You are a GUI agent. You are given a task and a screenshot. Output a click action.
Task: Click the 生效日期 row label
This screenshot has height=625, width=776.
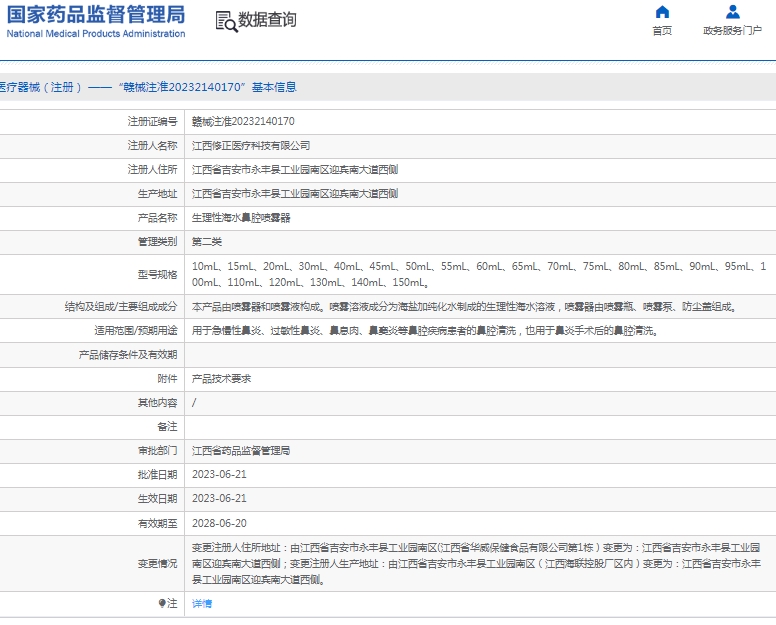coord(157,498)
